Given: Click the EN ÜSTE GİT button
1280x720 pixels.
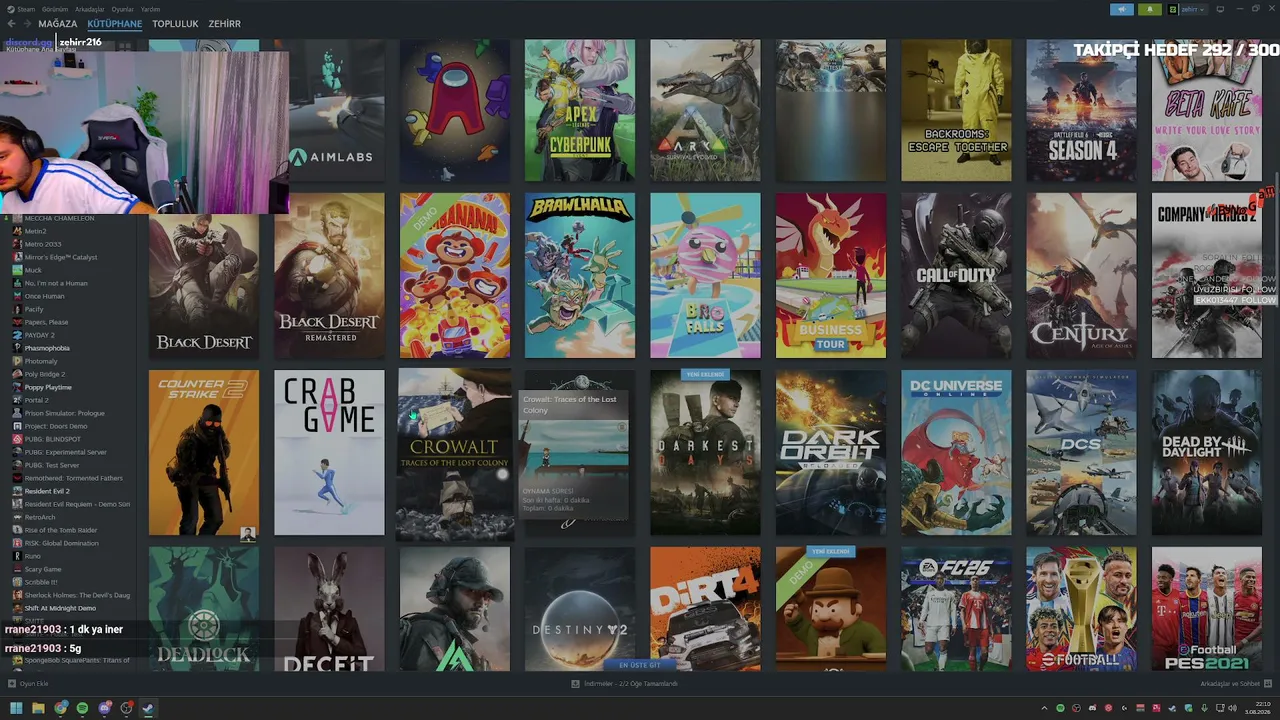Looking at the screenshot, I should click(640, 665).
